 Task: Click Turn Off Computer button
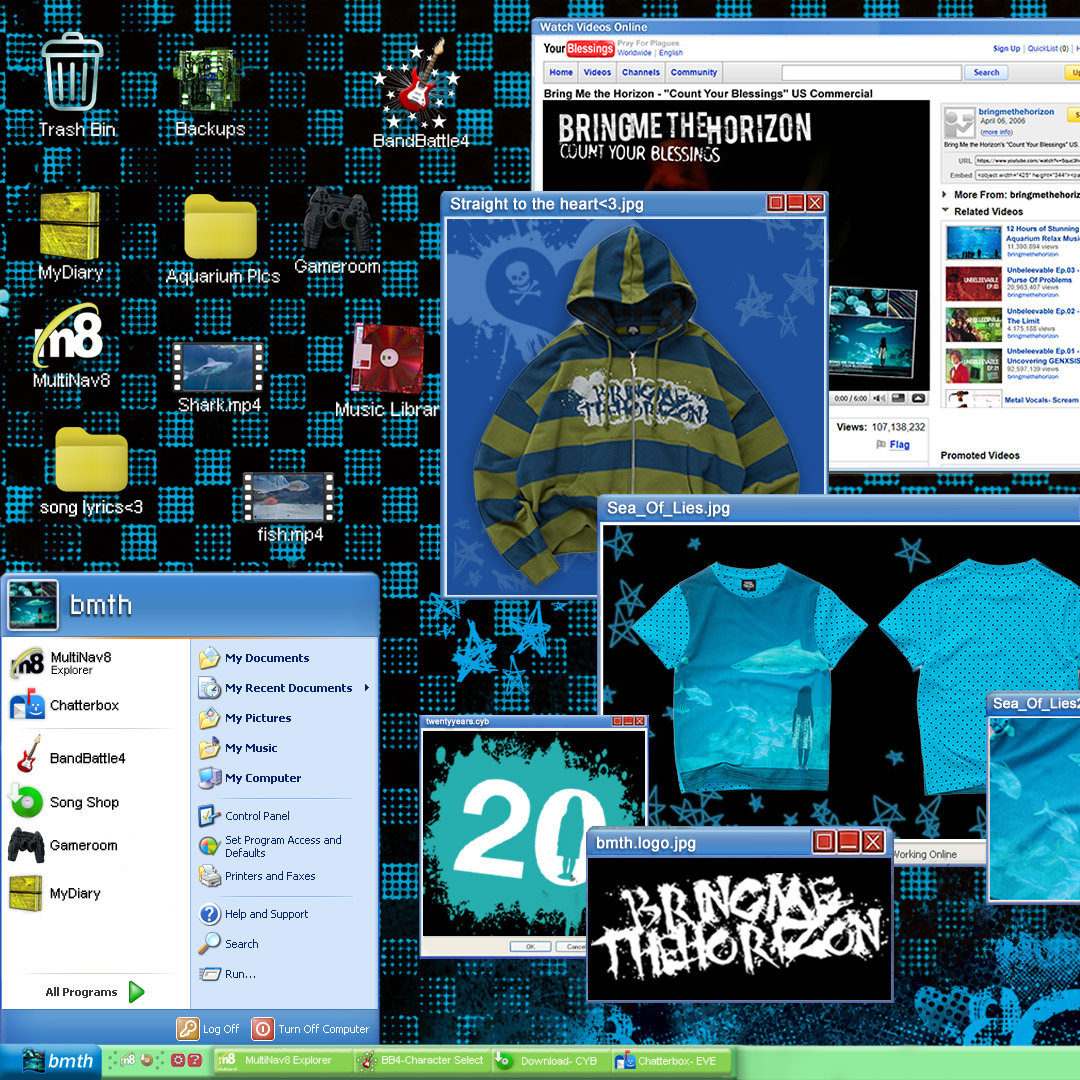click(311, 1029)
